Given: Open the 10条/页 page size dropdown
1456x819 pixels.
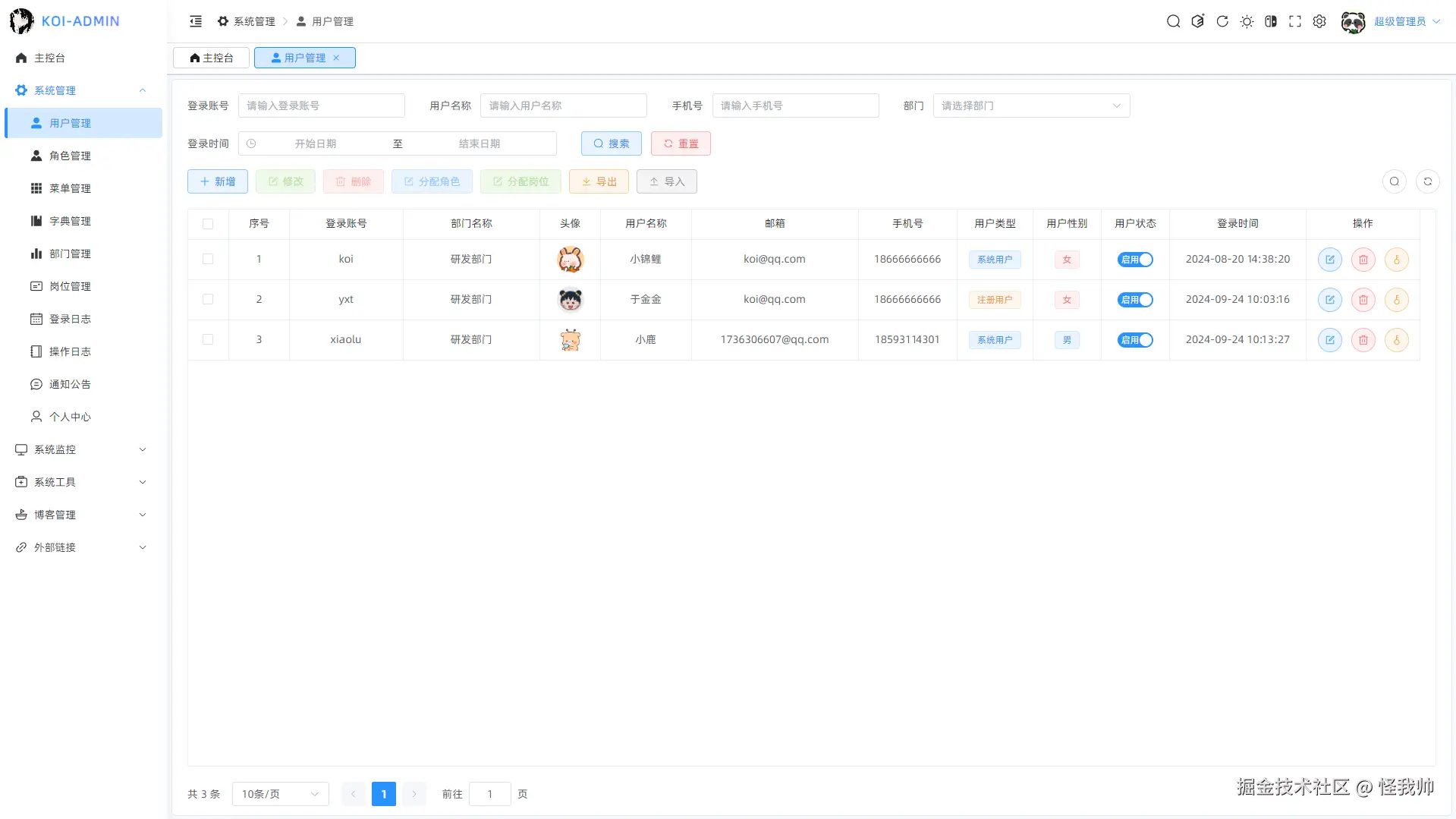Looking at the screenshot, I should [280, 793].
